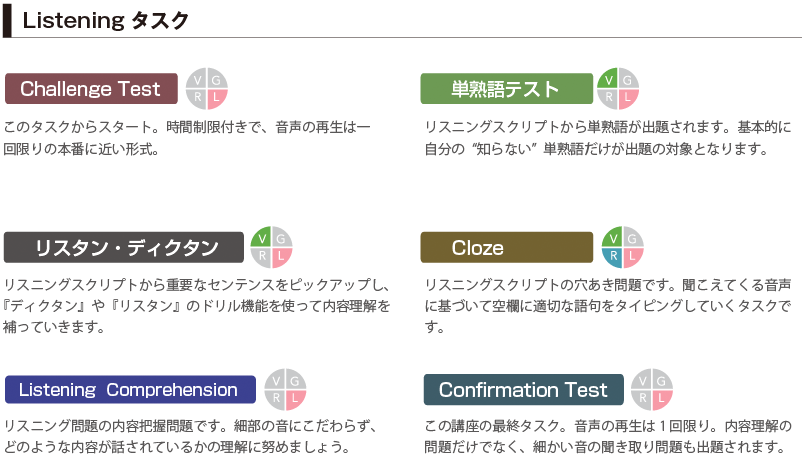Click VGRL circle icon beside Cloze
The image size is (802, 468).
click(622, 248)
